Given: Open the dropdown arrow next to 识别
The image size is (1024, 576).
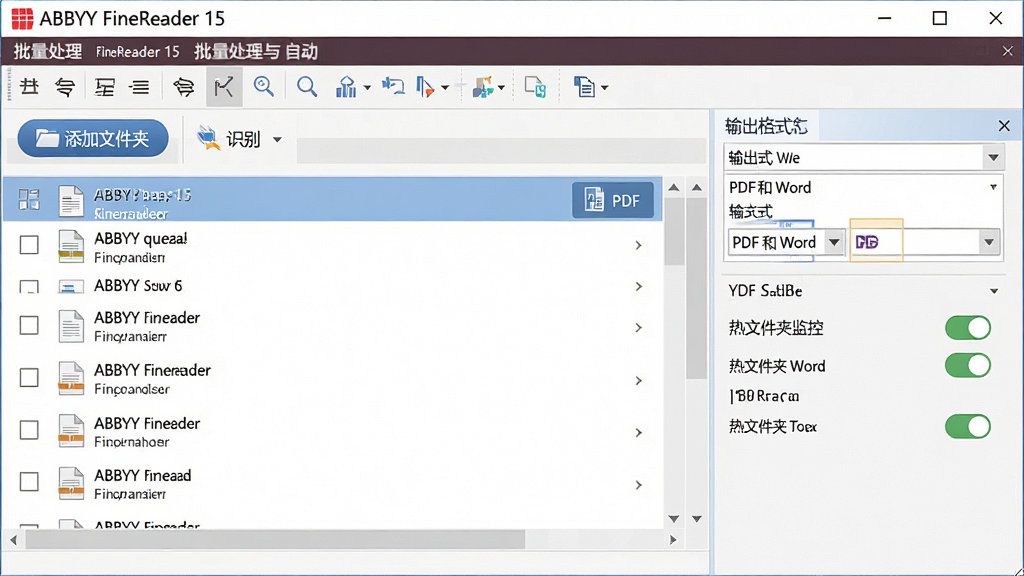Looking at the screenshot, I should click(x=278, y=139).
